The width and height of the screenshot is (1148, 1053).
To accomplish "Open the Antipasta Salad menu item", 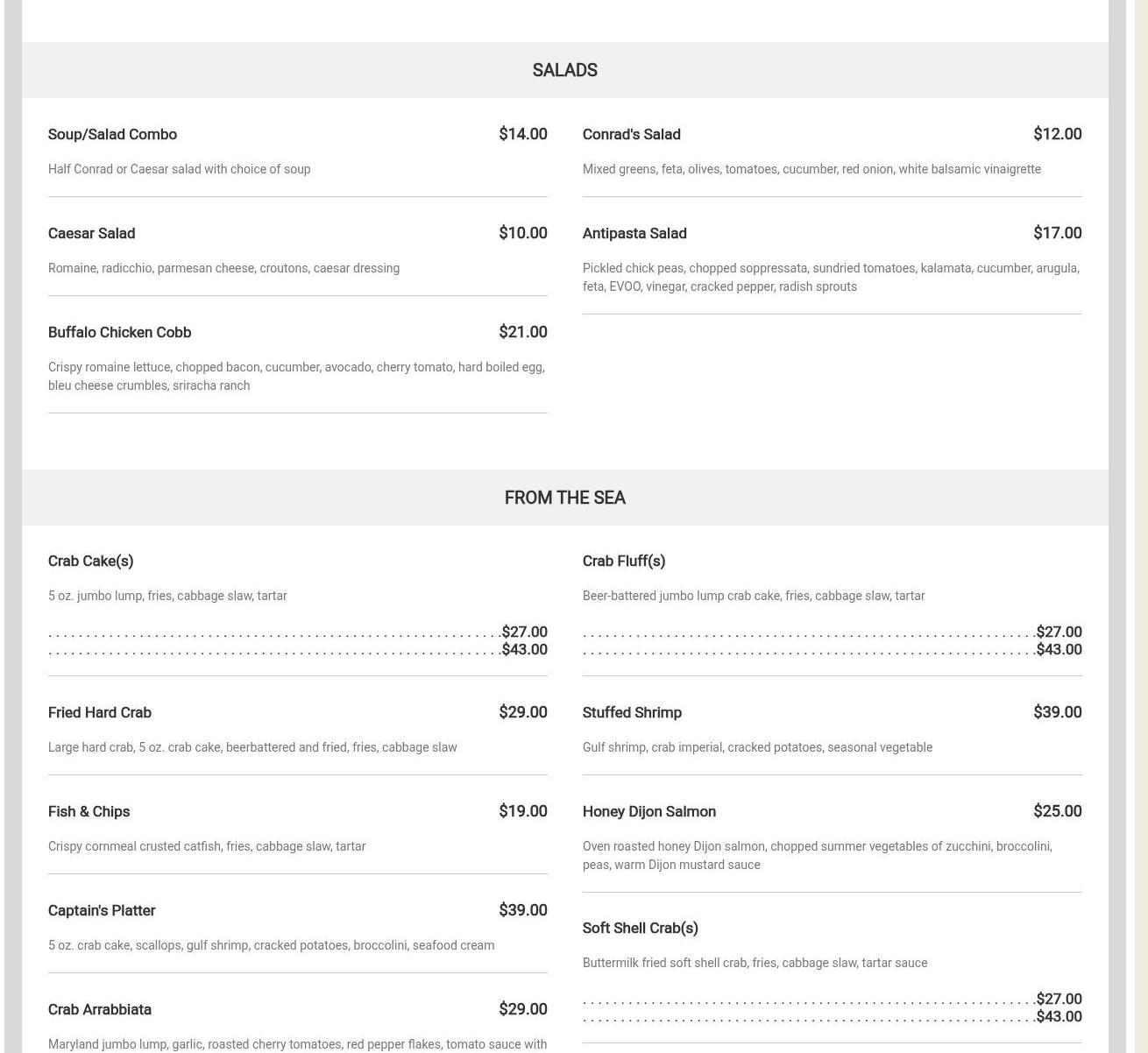I will [634, 233].
